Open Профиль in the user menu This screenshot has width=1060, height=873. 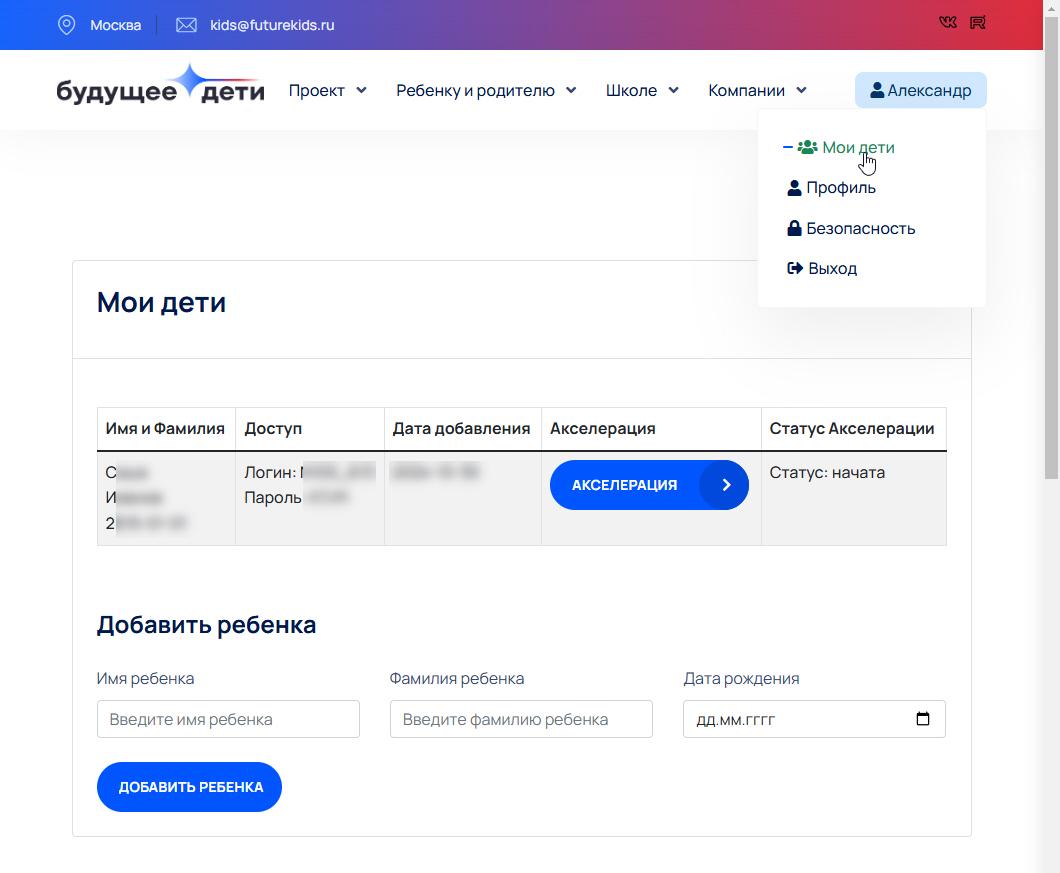tap(840, 187)
